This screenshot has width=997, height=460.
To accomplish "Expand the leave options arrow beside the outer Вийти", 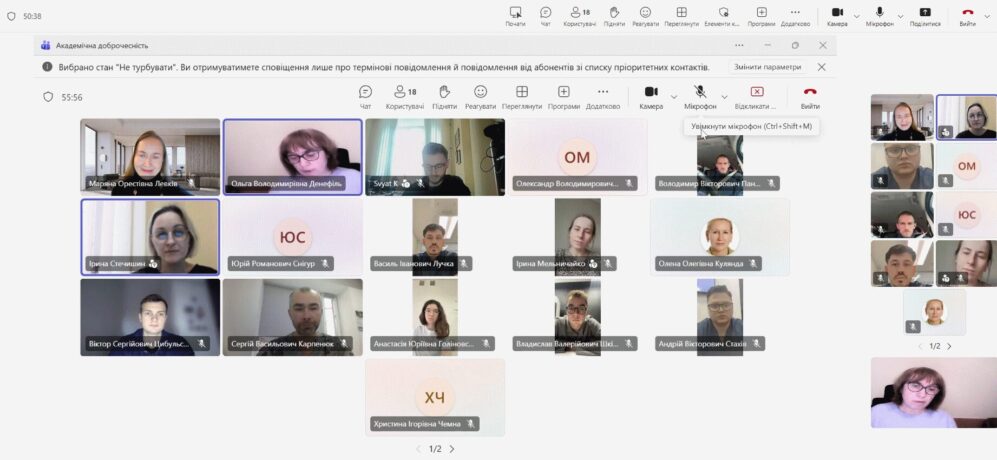I will pyautogui.click(x=987, y=16).
